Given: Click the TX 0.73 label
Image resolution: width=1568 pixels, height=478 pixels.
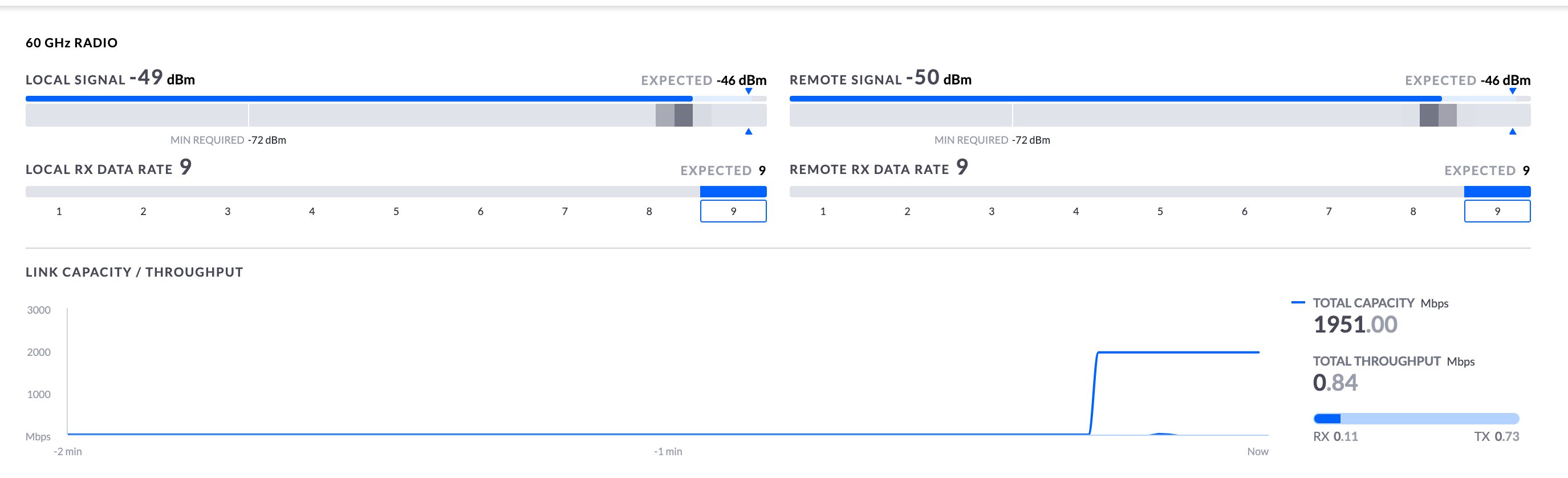Looking at the screenshot, I should click(1497, 436).
